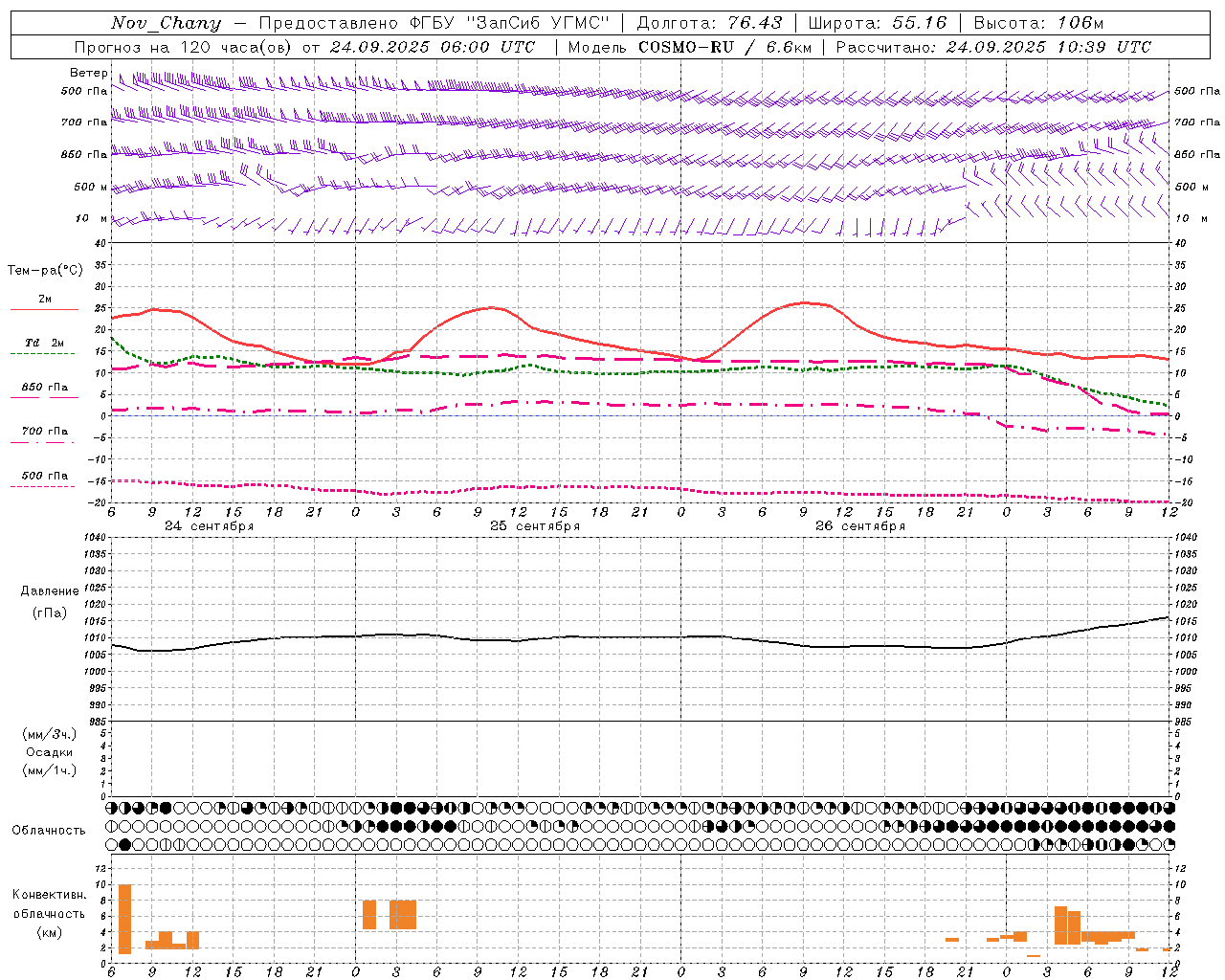Click the 'Модель COSMO-RU / 6.6км' model label

pos(689,47)
